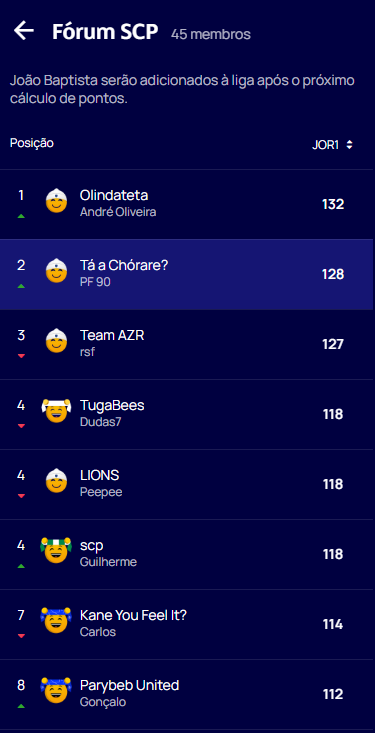This screenshot has width=375, height=733.
Task: Click the Posição column header
Action: [x=32, y=143]
